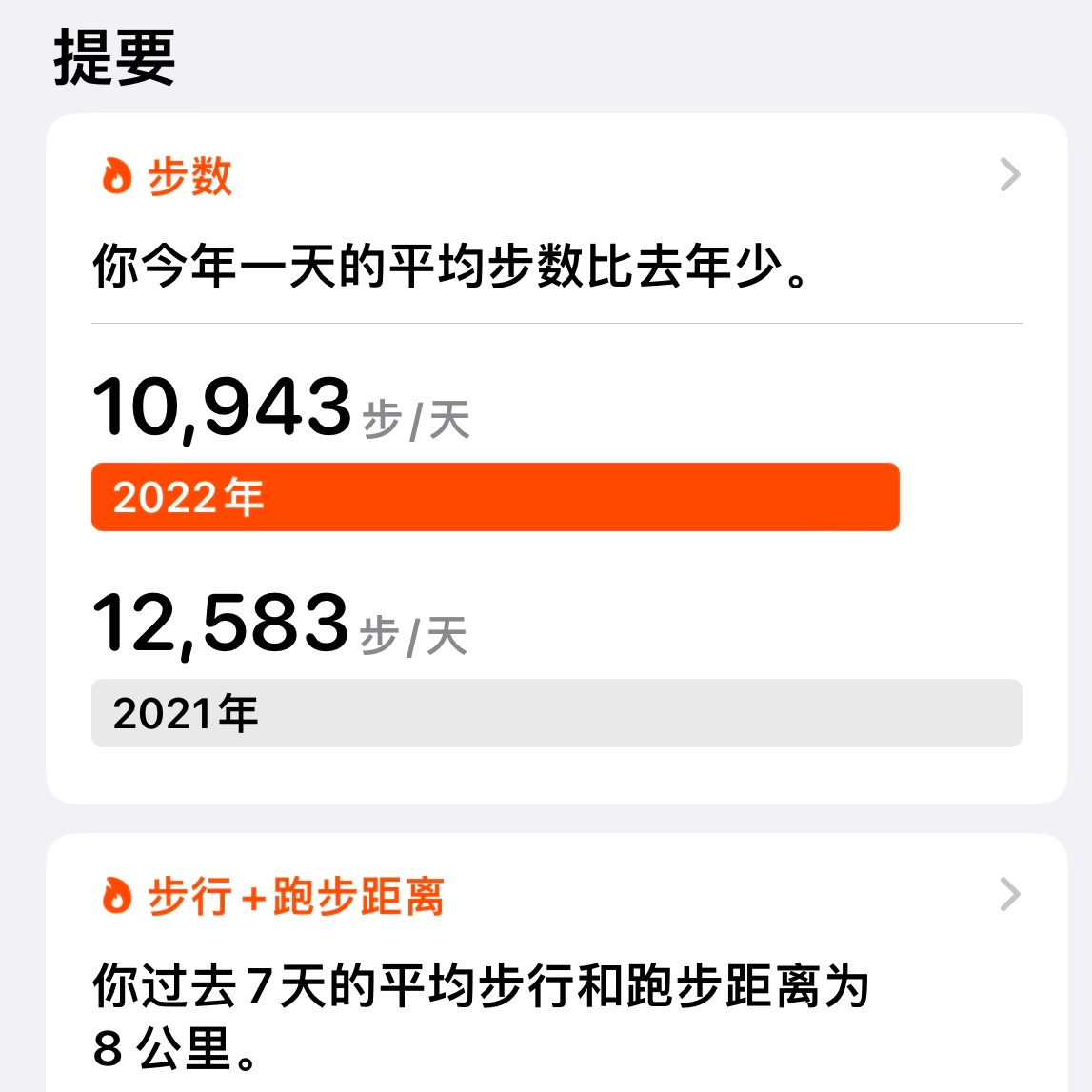Select the 12,583 steps value
Viewport: 1092px width, 1092px height.
point(221,624)
